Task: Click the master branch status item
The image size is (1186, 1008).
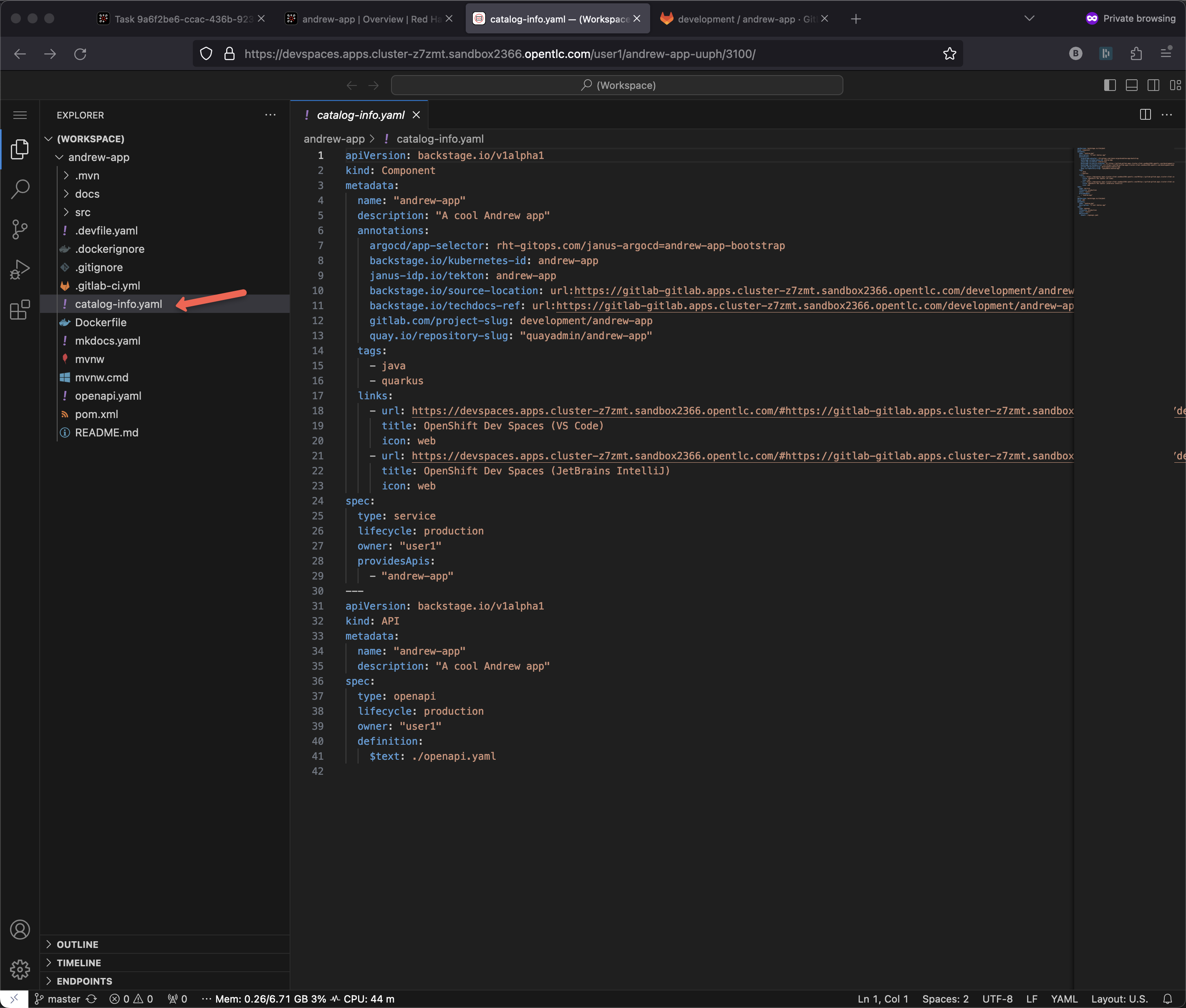Action: click(57, 999)
